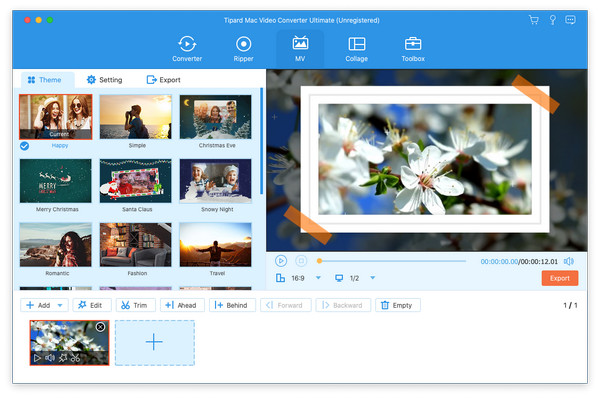This screenshot has height=398, width=600.
Task: Apply the Travel theme
Action: tap(215, 245)
